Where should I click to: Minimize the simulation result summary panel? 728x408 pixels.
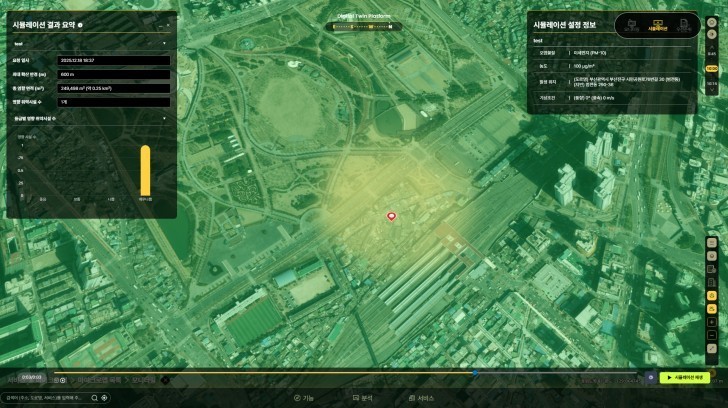click(x=158, y=22)
